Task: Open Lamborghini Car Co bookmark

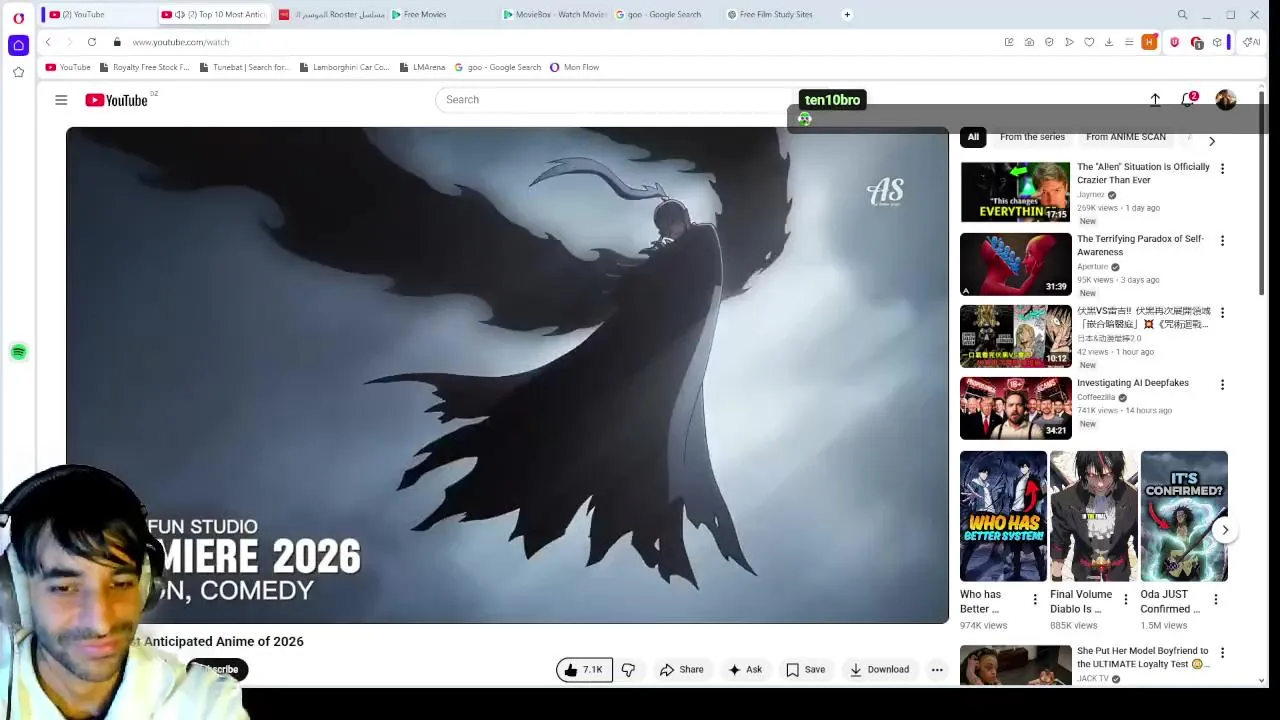Action: click(344, 67)
